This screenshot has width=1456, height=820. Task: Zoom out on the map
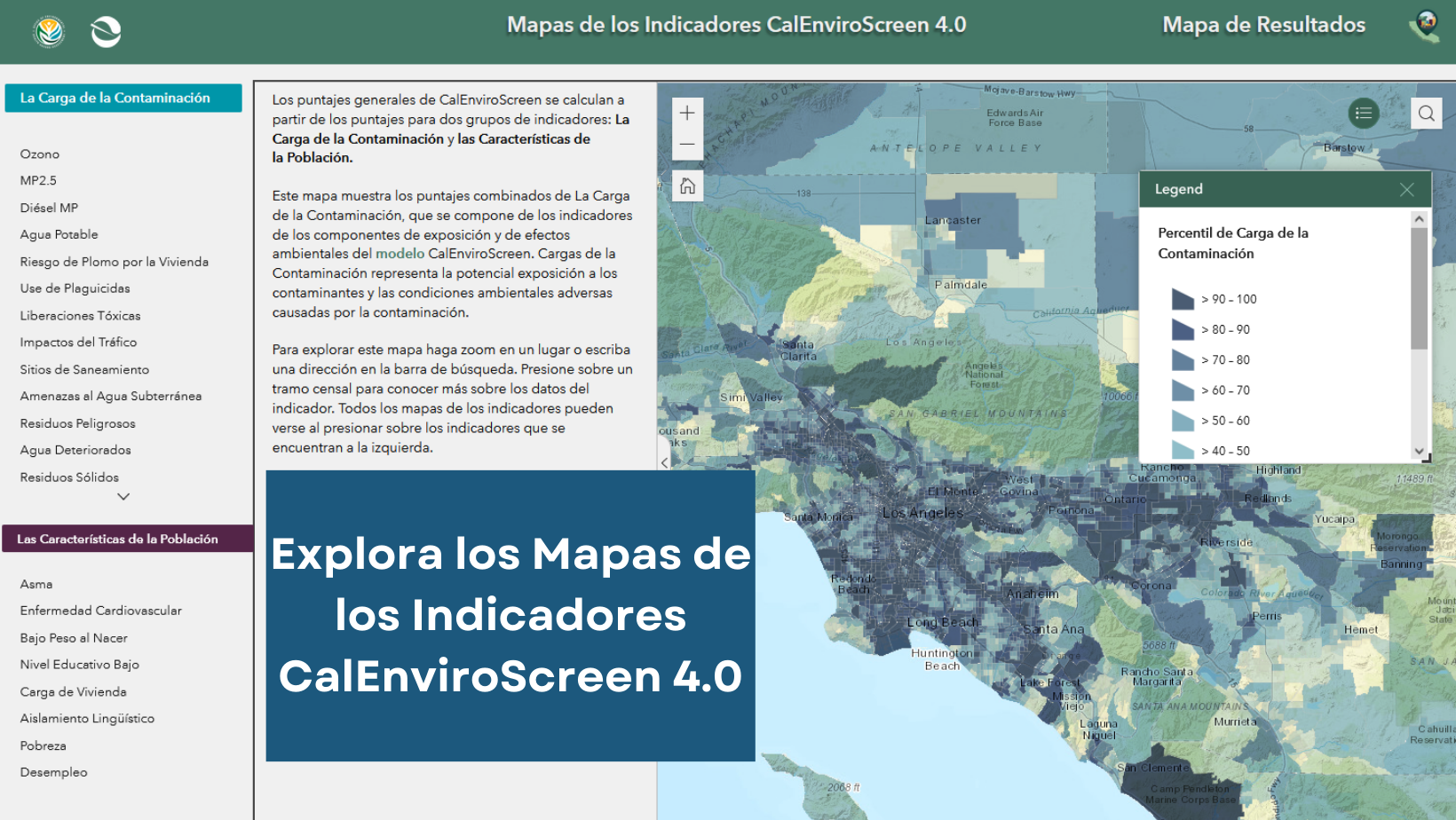click(687, 144)
